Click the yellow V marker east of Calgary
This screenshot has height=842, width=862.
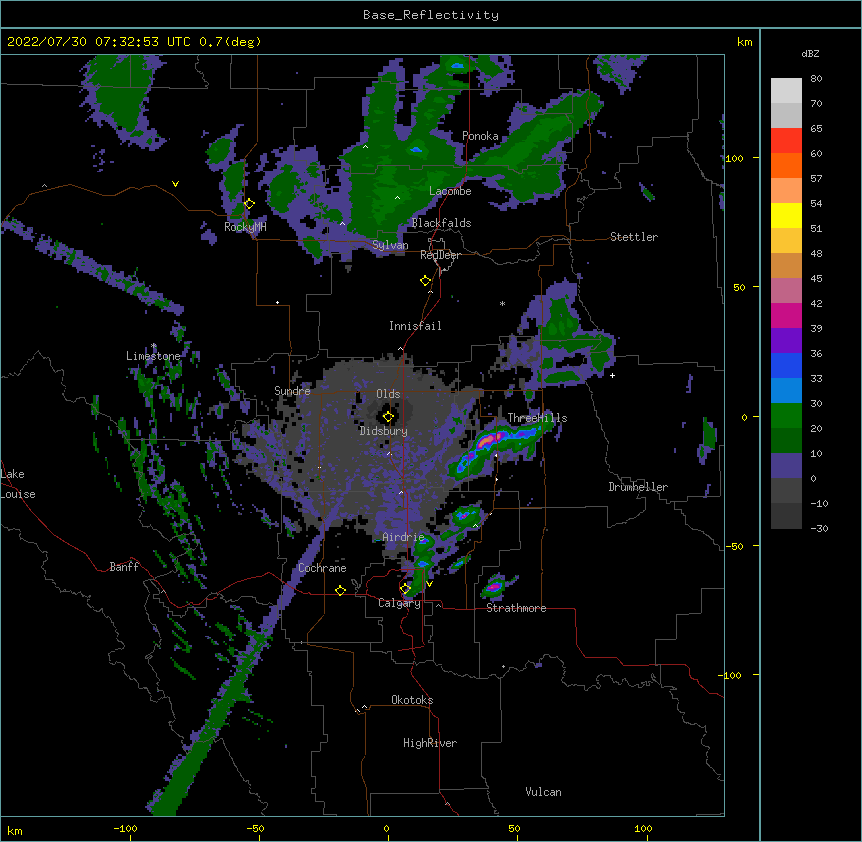click(429, 584)
